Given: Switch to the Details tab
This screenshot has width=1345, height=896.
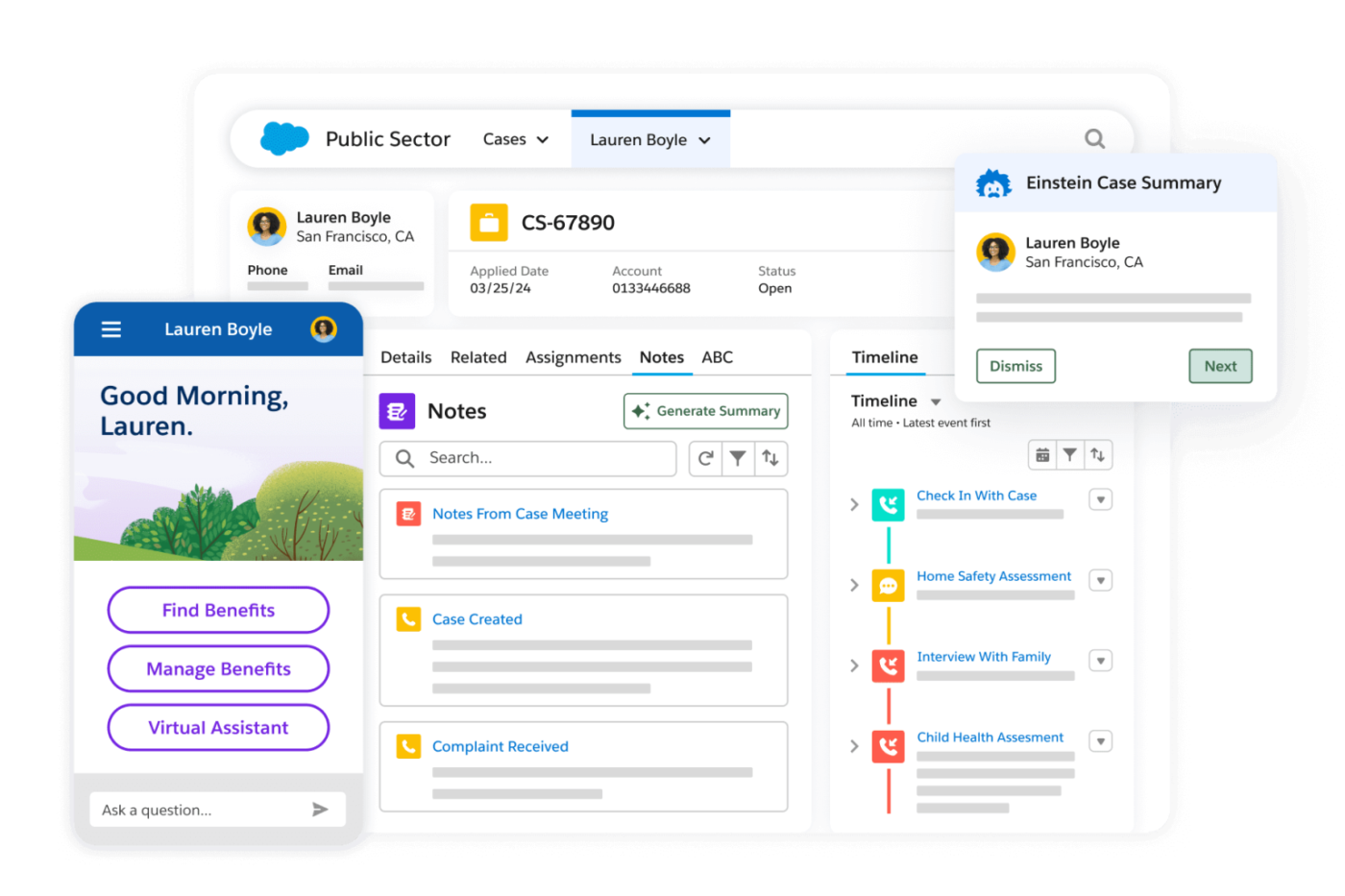Looking at the screenshot, I should click(x=406, y=357).
